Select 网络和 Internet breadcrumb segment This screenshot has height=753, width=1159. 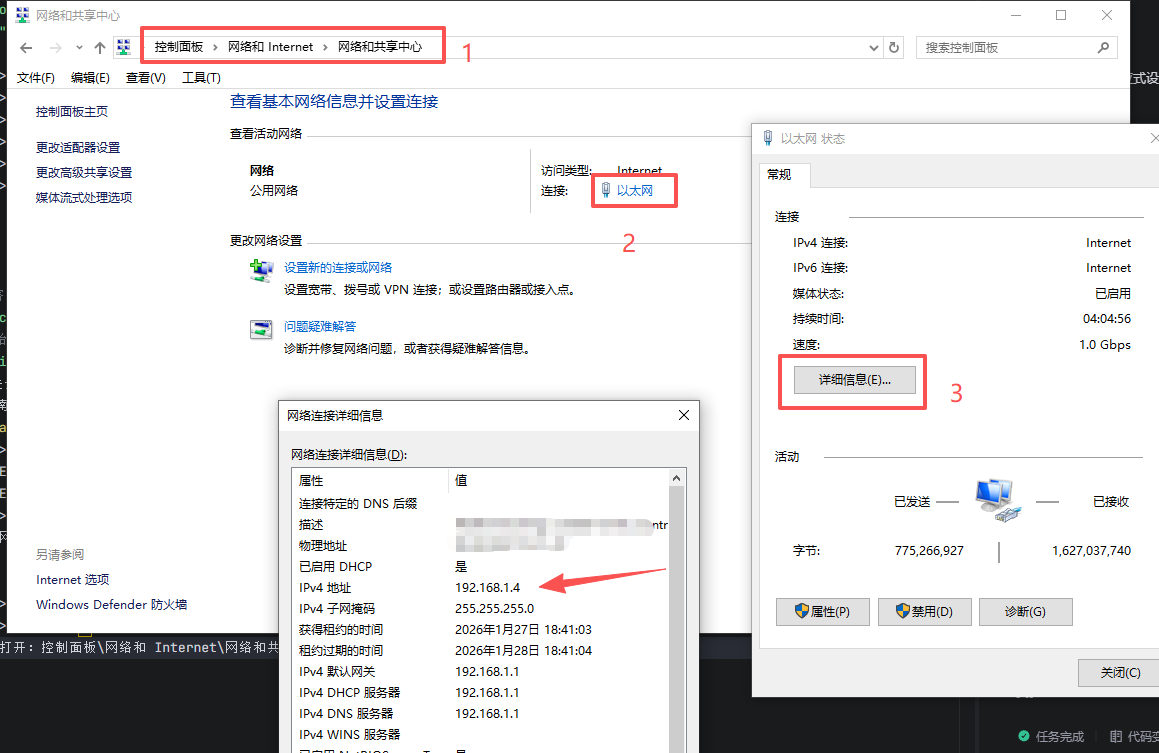coord(271,47)
